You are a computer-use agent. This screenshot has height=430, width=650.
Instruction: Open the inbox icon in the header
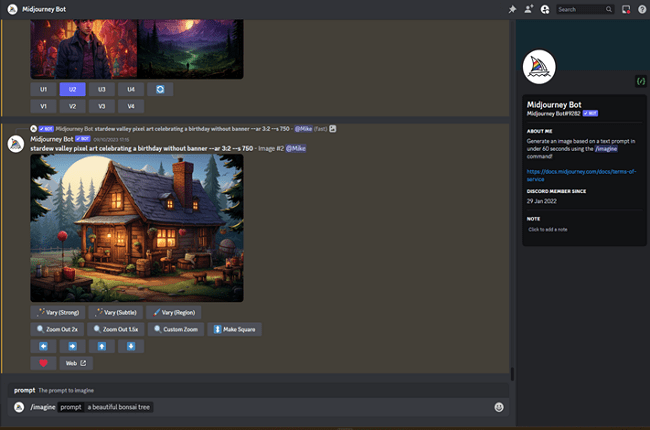626,9
